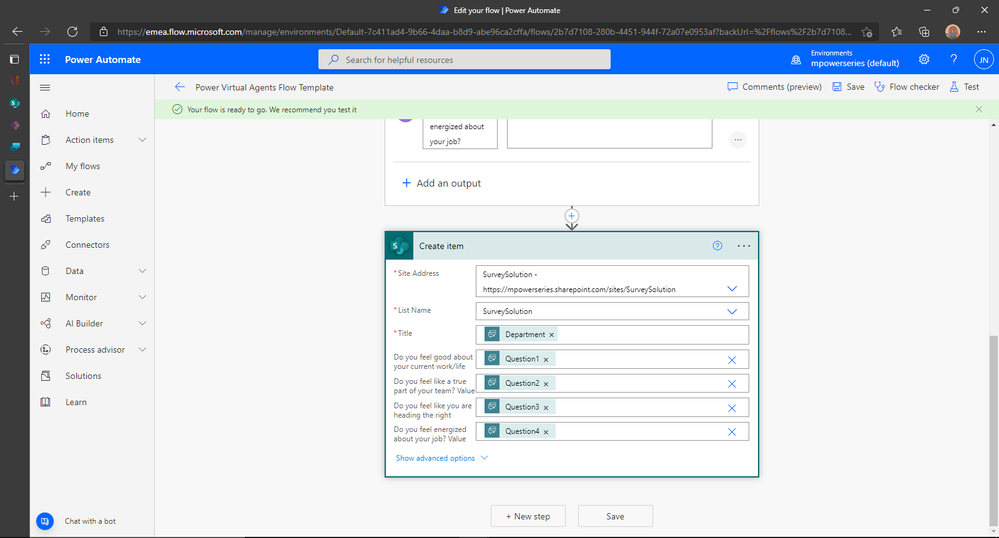This screenshot has width=999, height=538.
Task: Open the app launcher waffle icon
Action: tap(45, 59)
